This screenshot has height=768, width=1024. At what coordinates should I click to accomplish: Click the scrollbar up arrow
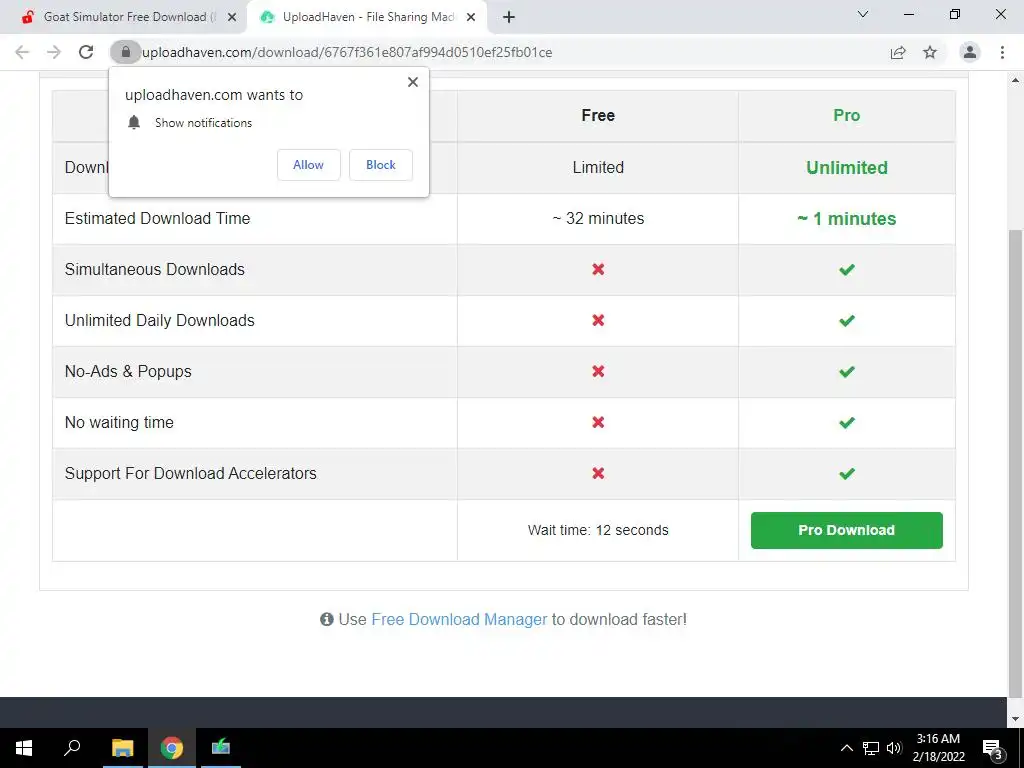(x=1016, y=80)
